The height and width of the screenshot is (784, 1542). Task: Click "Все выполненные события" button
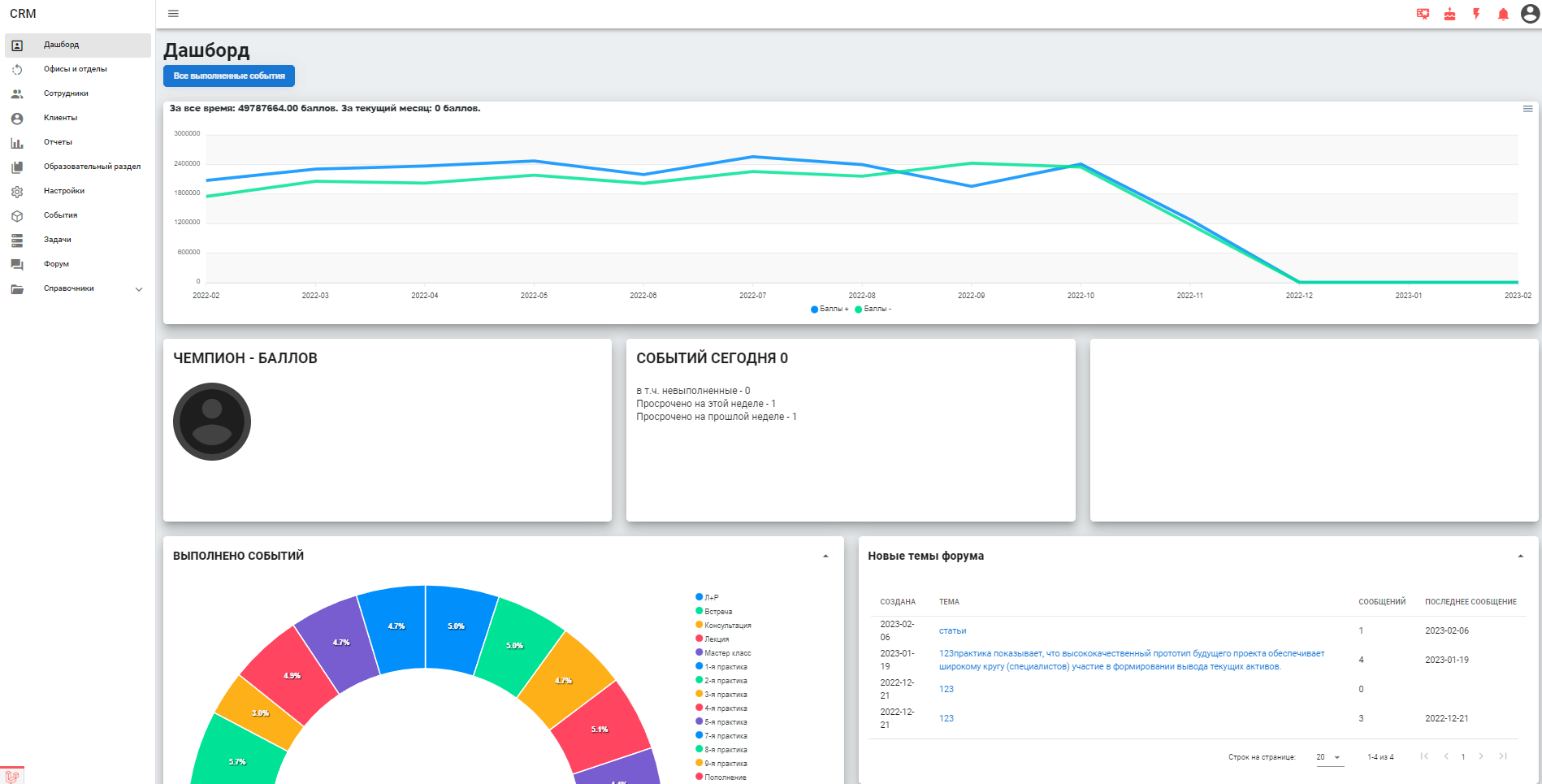[229, 76]
